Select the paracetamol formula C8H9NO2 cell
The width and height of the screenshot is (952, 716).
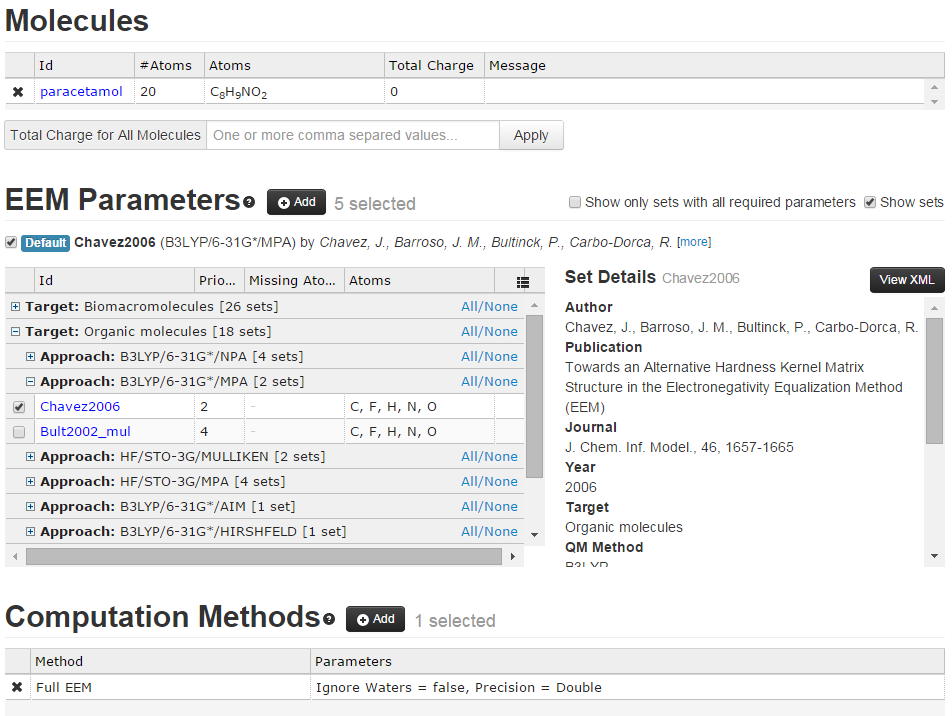[294, 92]
